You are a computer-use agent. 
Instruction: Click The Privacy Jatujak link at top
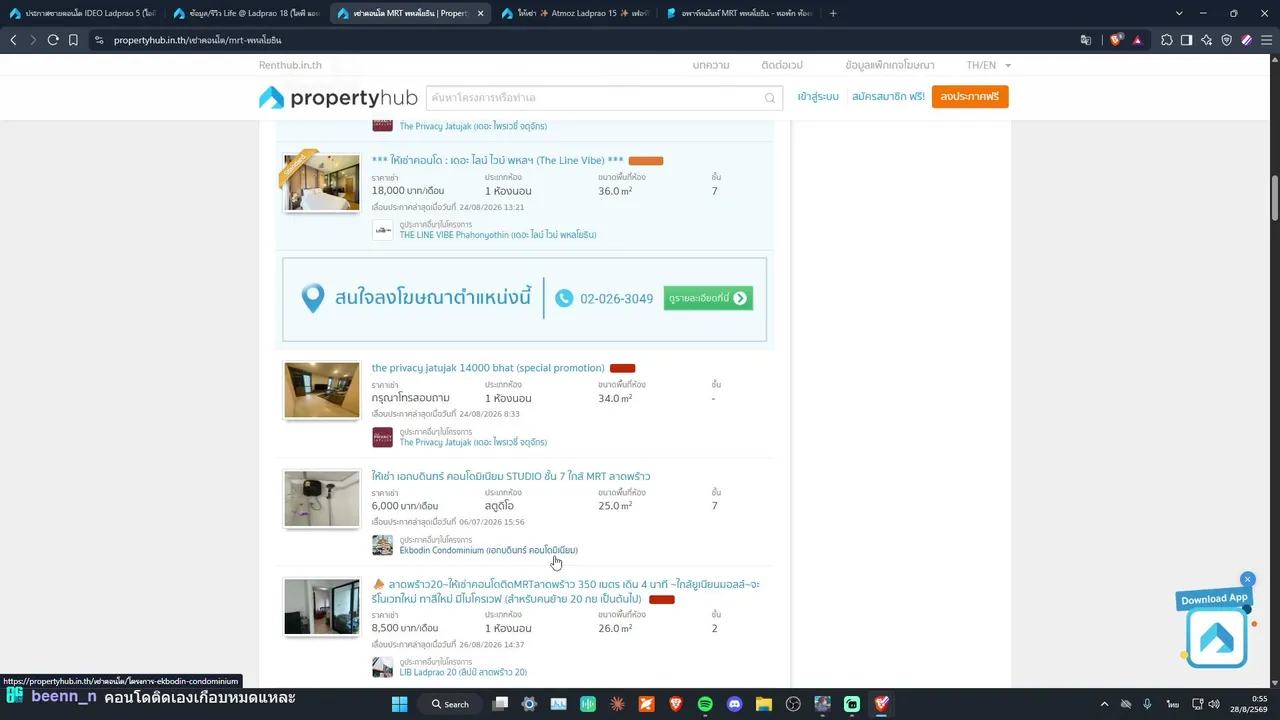tap(473, 127)
